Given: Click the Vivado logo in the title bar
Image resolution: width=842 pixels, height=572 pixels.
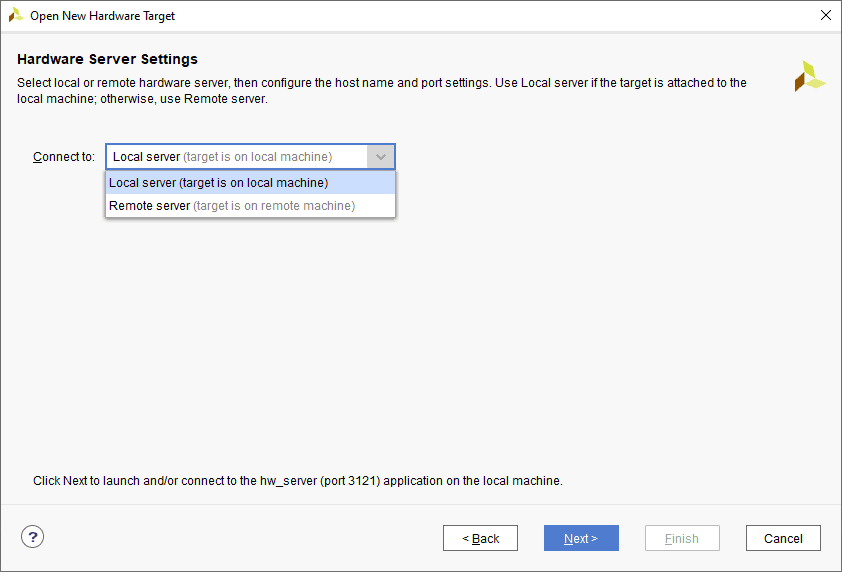Looking at the screenshot, I should tap(16, 15).
